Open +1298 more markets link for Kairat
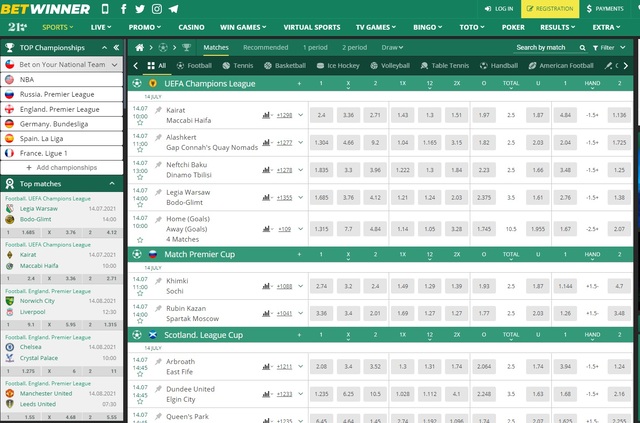640x423 pixels. (x=284, y=115)
